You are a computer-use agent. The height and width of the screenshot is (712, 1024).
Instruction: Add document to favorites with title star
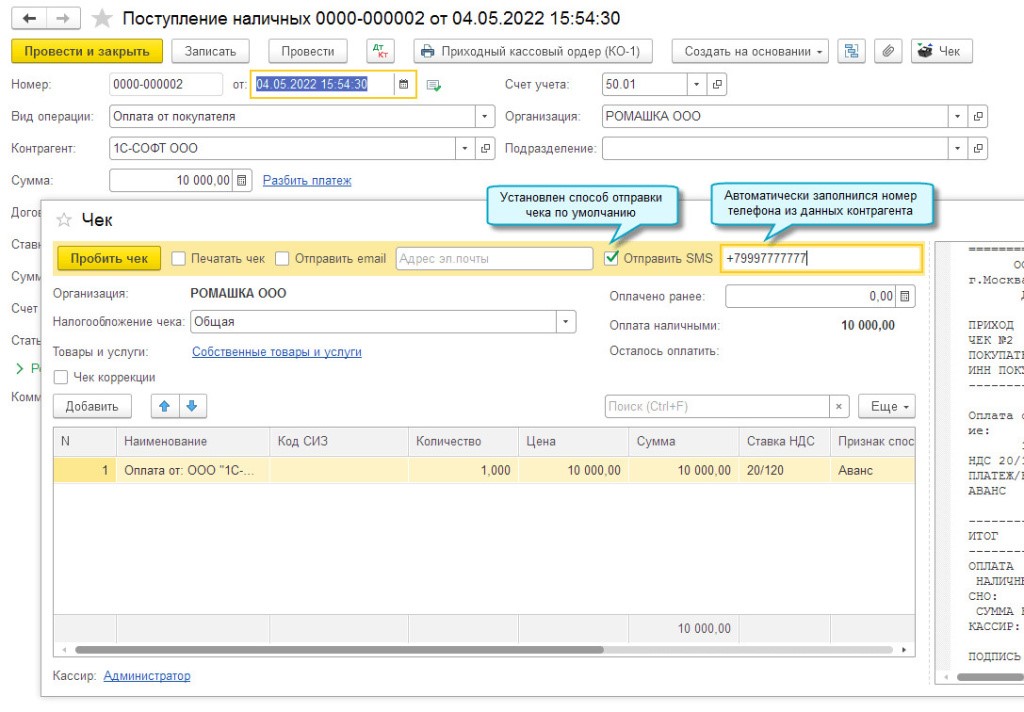point(102,18)
